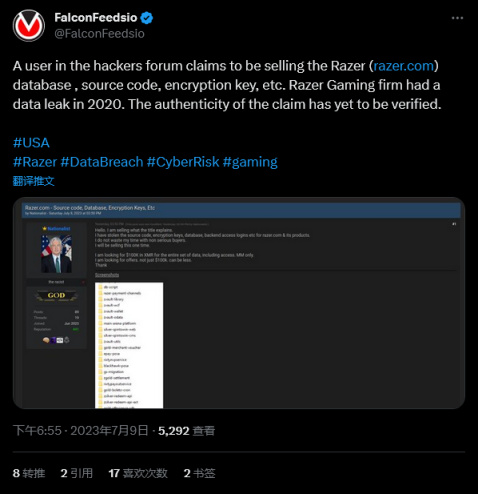Viewport: 478px width, 494px height.
Task: Click the 2 书签 bookmarks count
Action: click(199, 473)
